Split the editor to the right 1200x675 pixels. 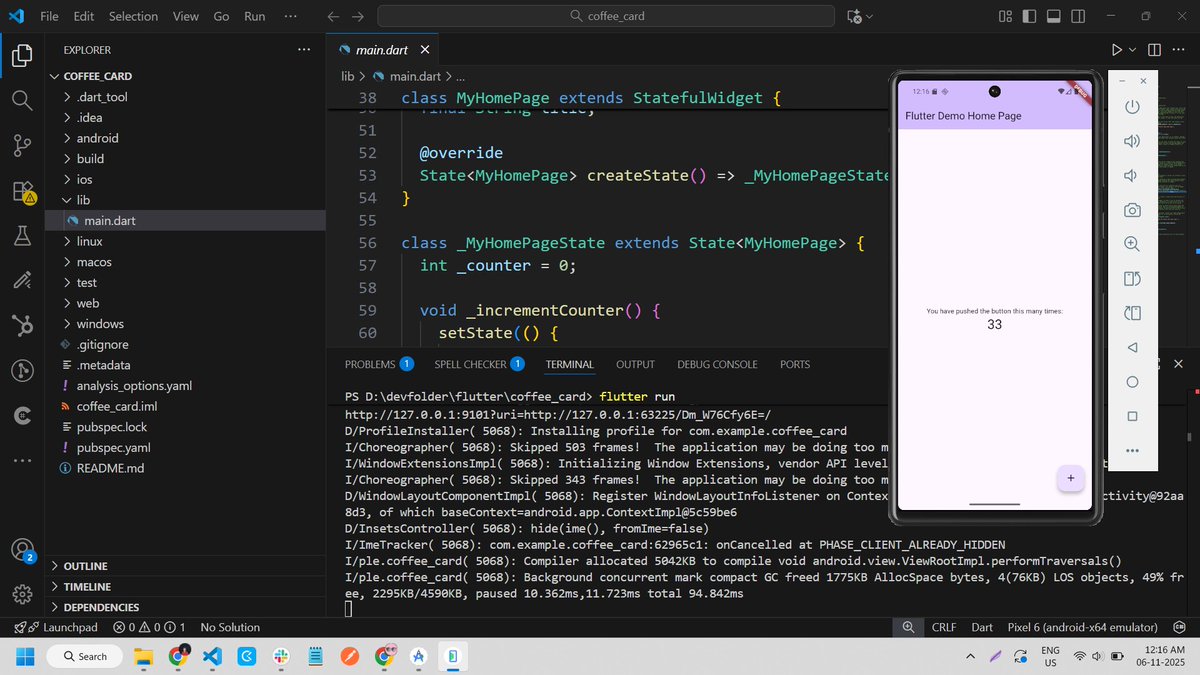(x=1154, y=50)
